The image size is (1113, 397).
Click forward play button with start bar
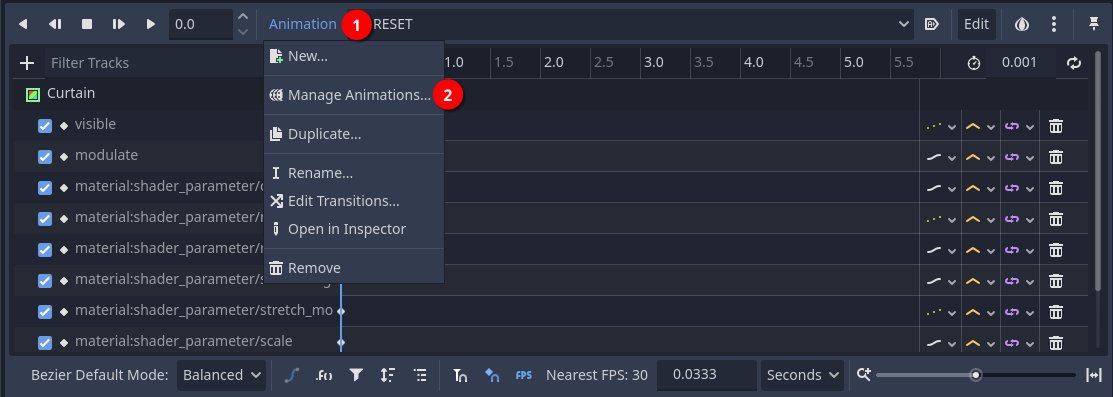(x=119, y=24)
